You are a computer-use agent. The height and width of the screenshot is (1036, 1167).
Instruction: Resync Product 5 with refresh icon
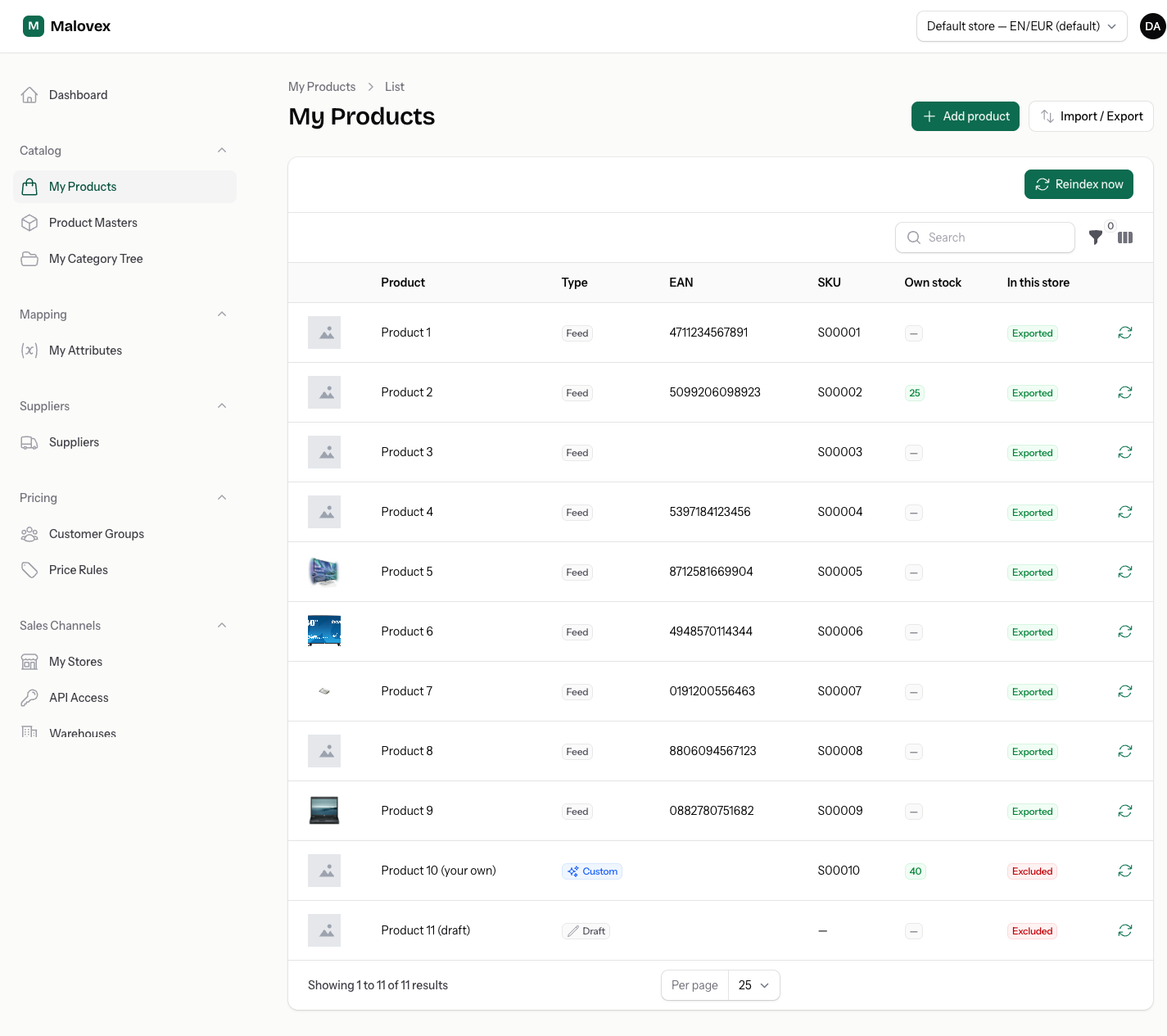click(1125, 572)
